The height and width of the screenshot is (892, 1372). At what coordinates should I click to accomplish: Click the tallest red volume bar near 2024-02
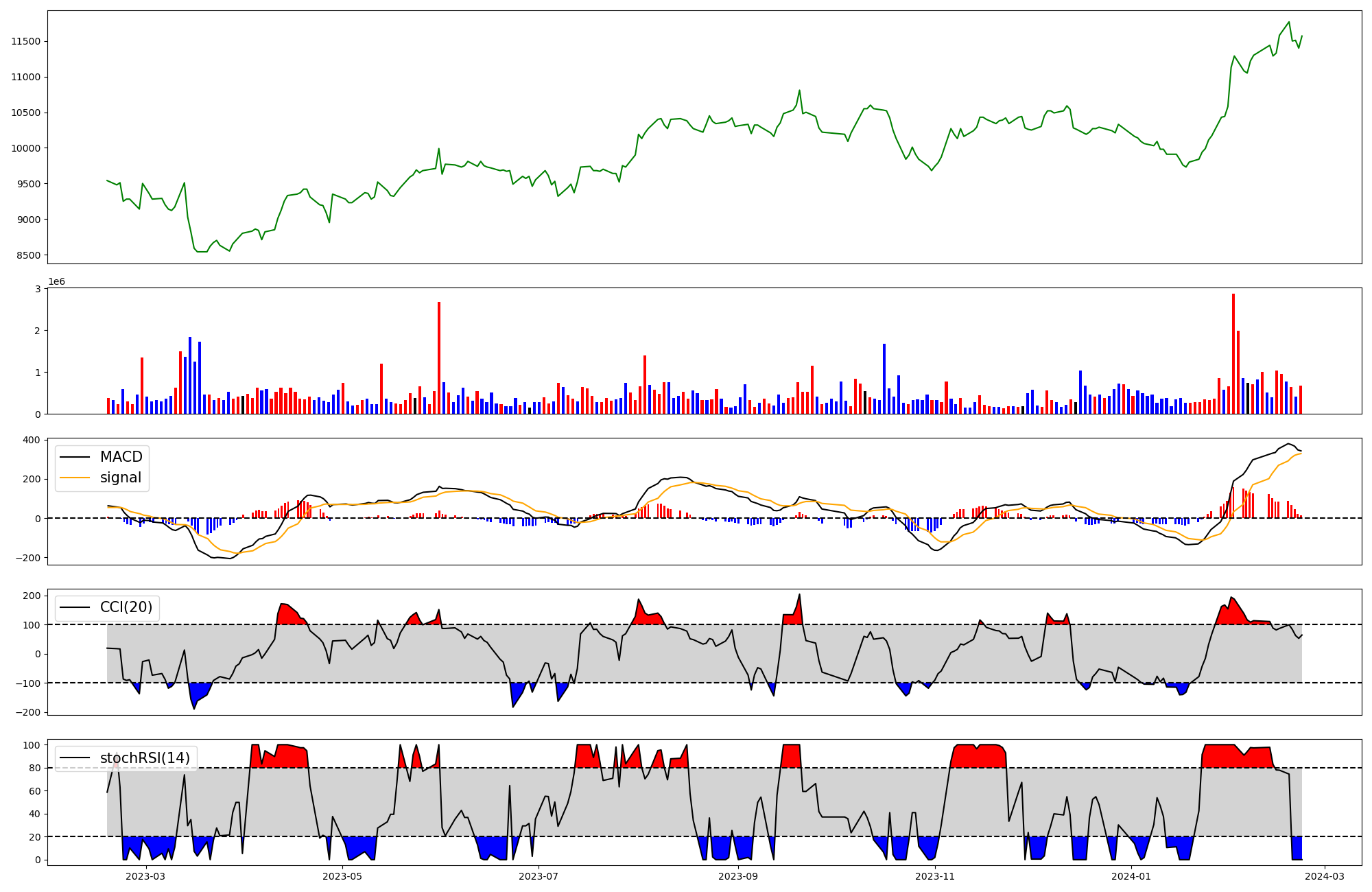[1233, 353]
